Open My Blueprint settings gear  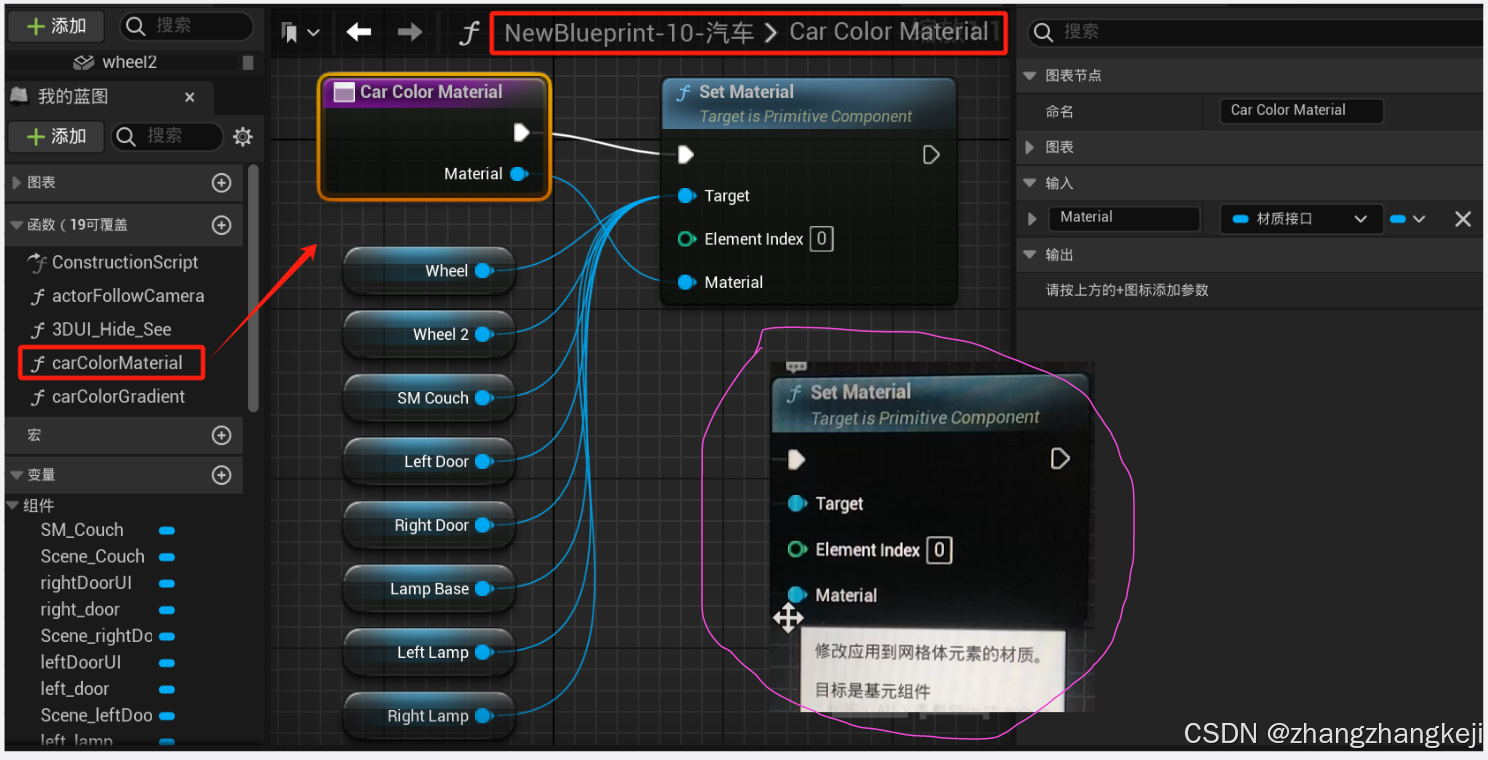tap(242, 137)
